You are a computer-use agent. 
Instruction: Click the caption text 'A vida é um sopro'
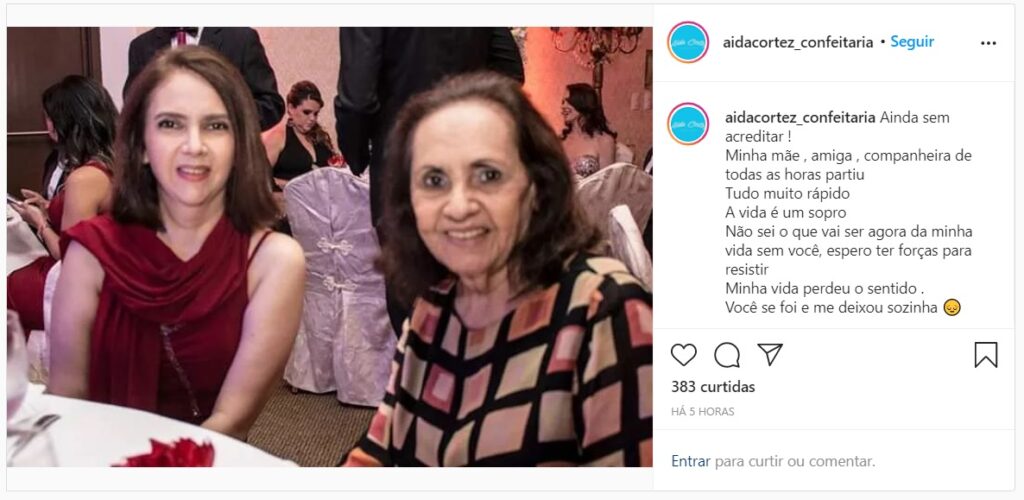tap(778, 213)
